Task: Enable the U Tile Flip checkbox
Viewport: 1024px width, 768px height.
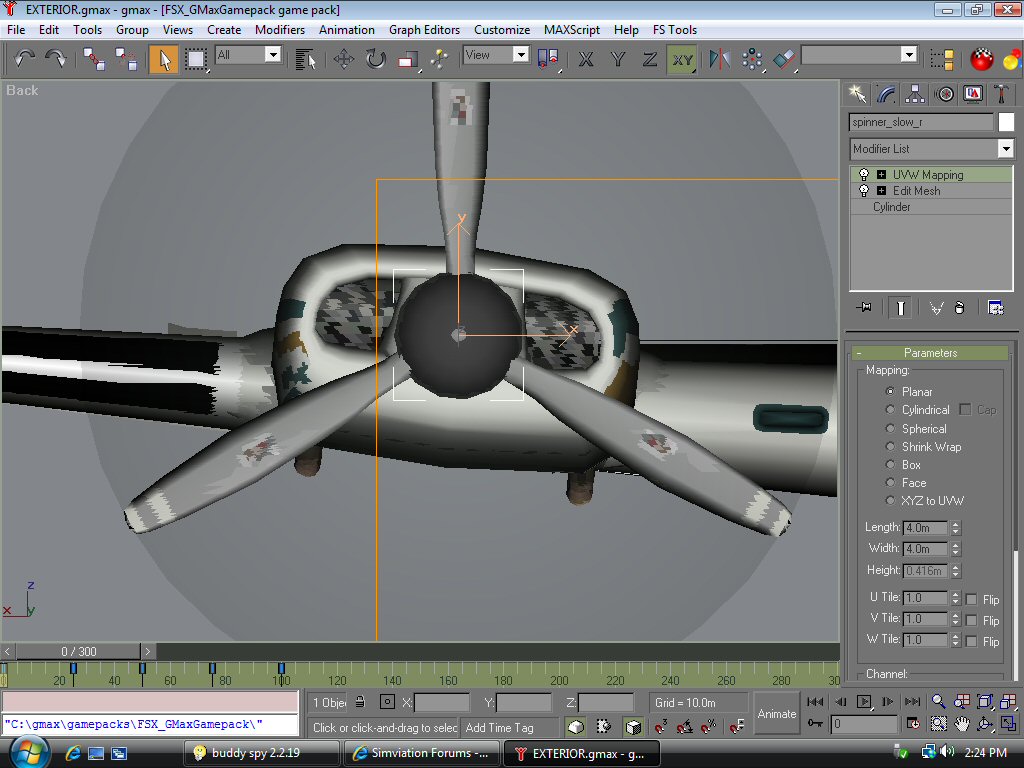Action: [971, 599]
